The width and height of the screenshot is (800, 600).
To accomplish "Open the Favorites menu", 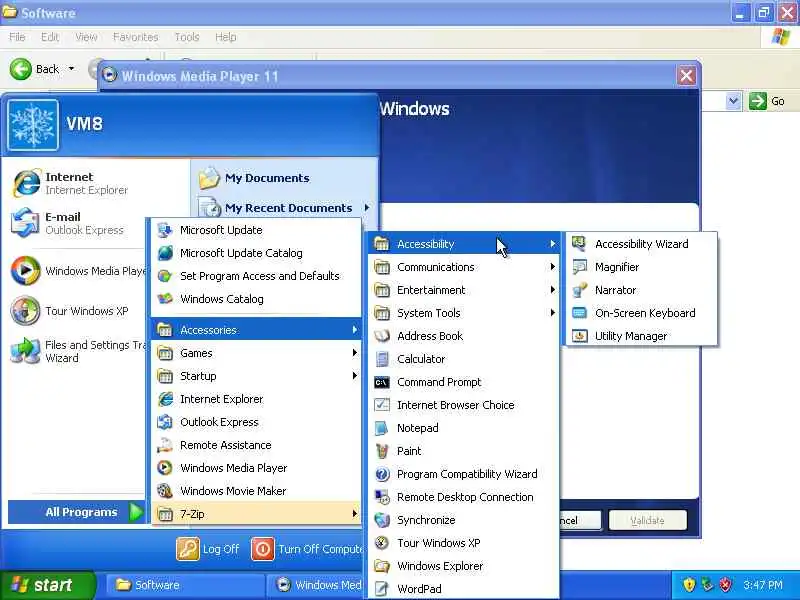I will pyautogui.click(x=135, y=37).
